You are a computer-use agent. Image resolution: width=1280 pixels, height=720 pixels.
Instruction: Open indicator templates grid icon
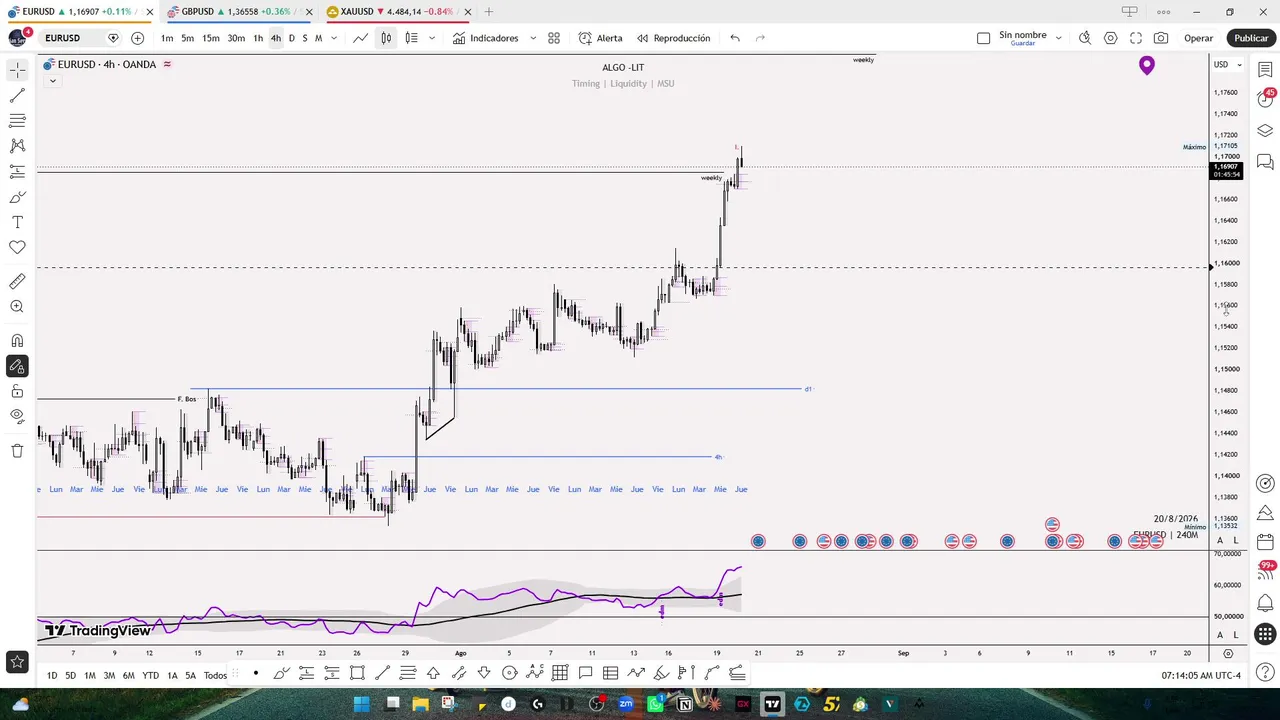(554, 38)
